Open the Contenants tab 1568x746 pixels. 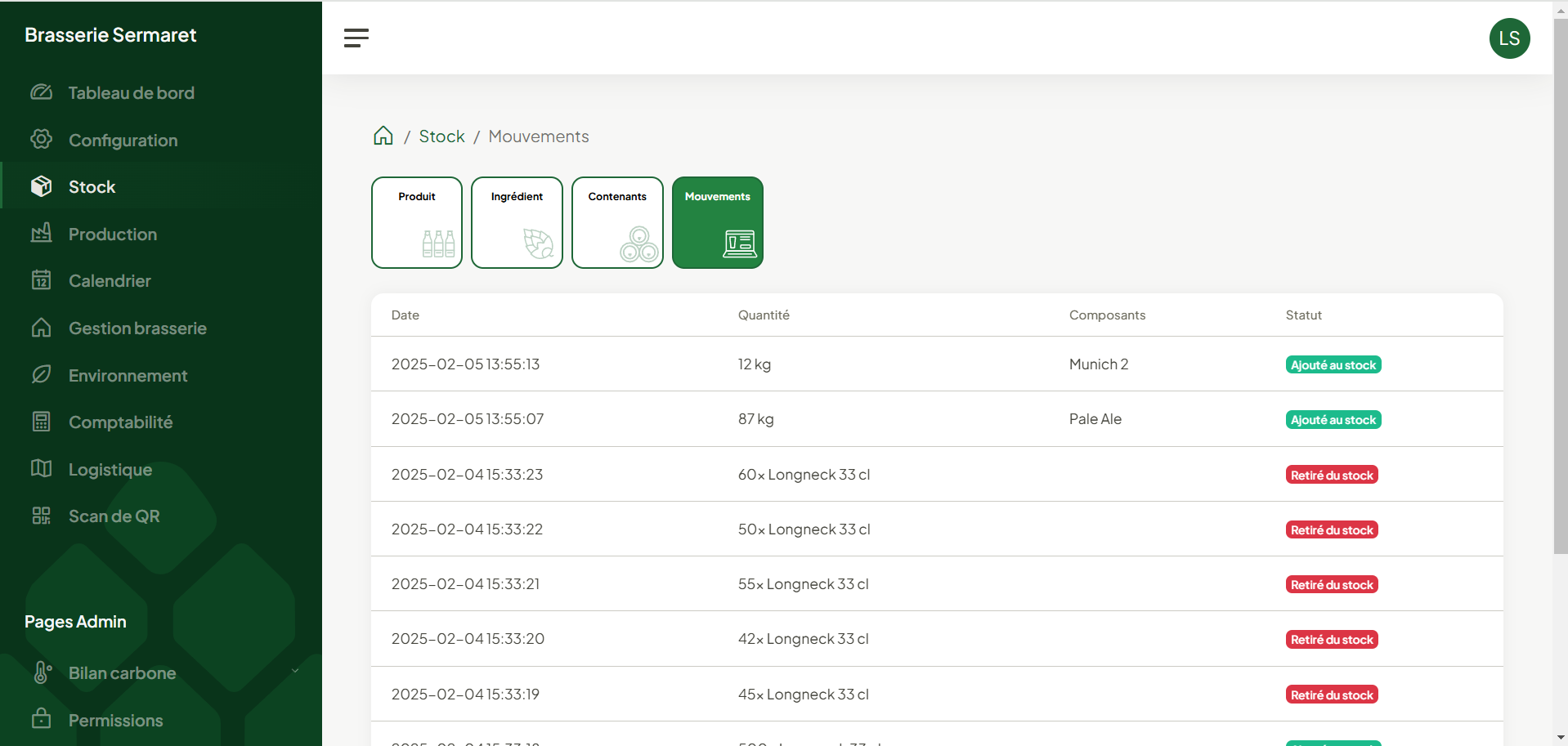(617, 222)
